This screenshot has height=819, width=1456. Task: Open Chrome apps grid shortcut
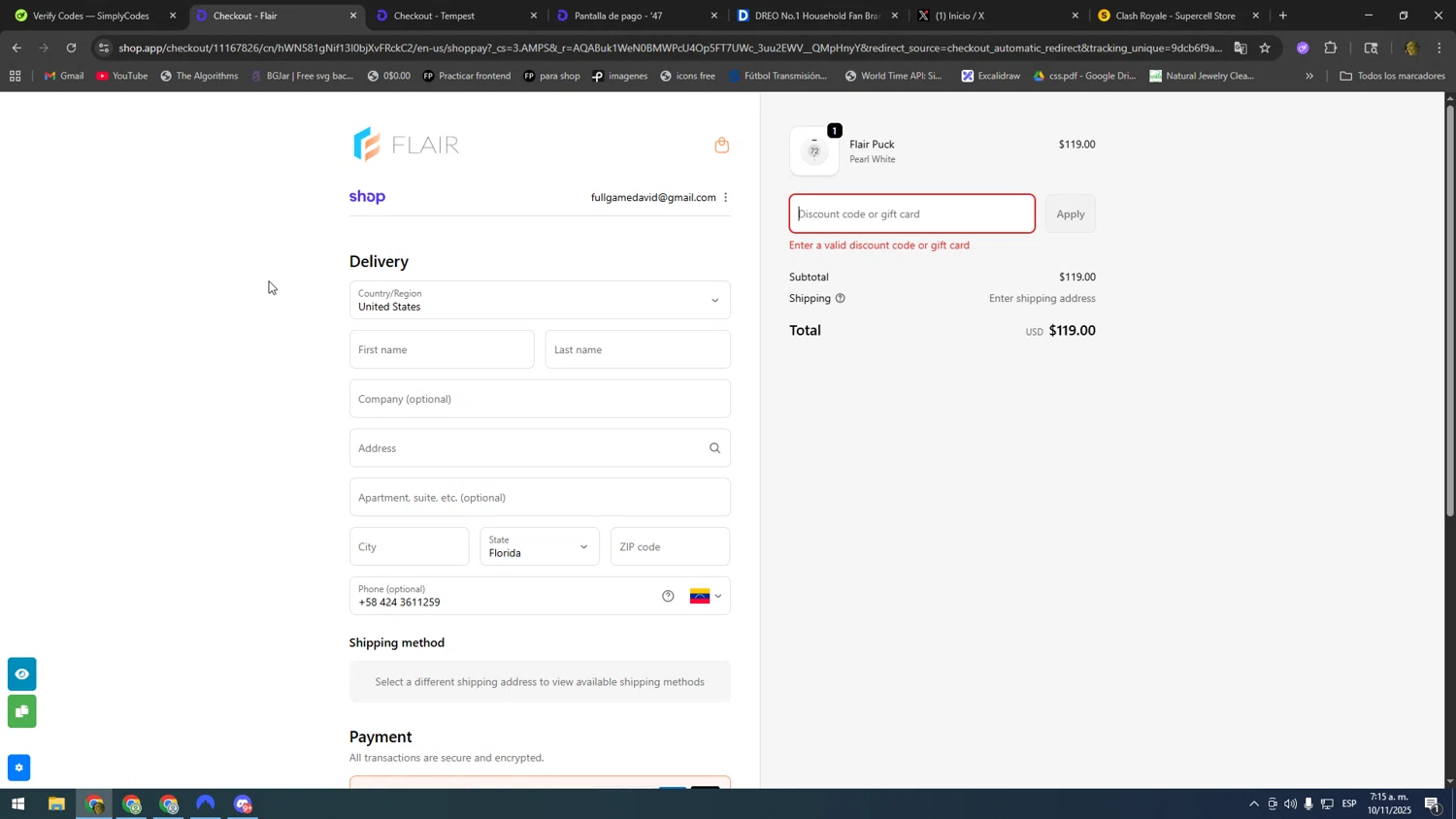tap(15, 76)
